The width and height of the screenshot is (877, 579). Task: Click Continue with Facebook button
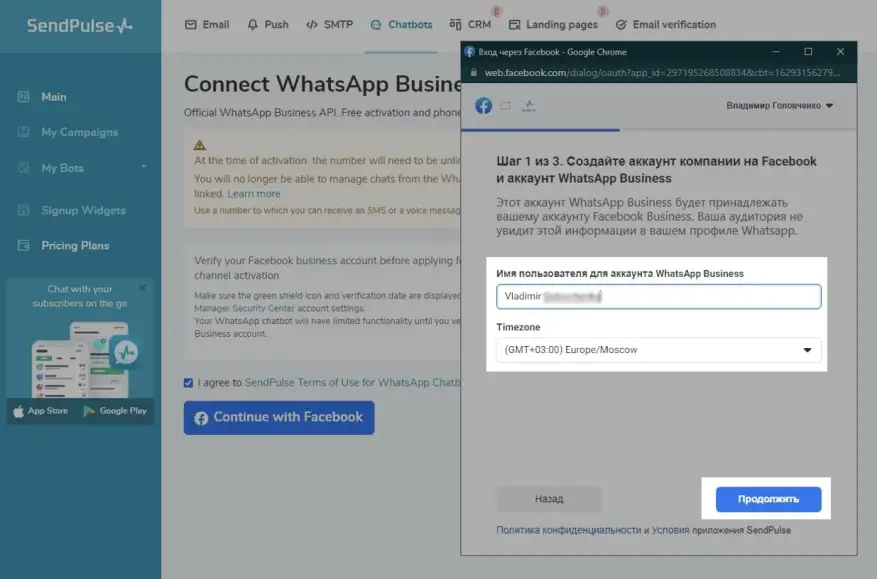click(279, 417)
